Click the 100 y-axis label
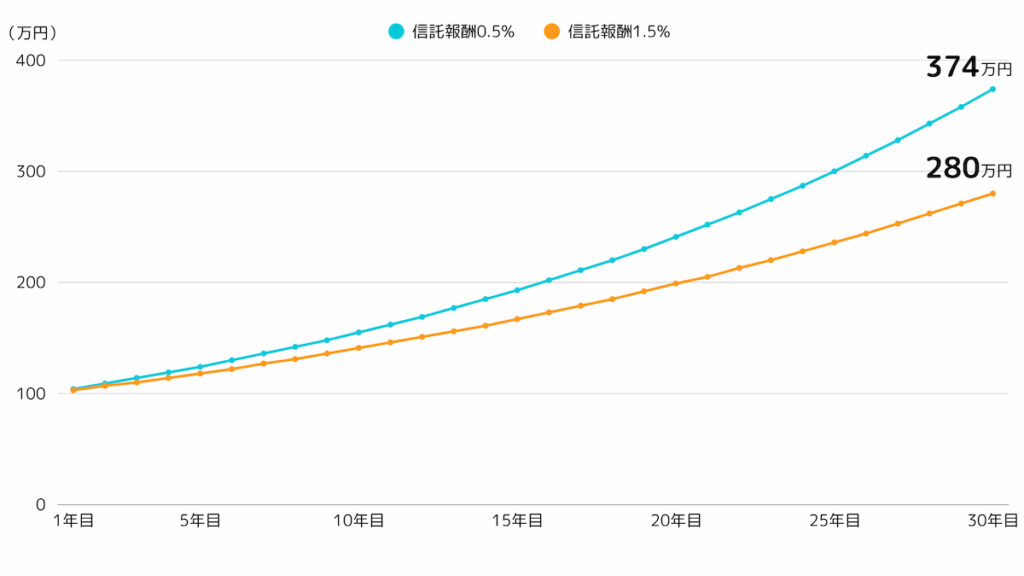 (x=32, y=393)
